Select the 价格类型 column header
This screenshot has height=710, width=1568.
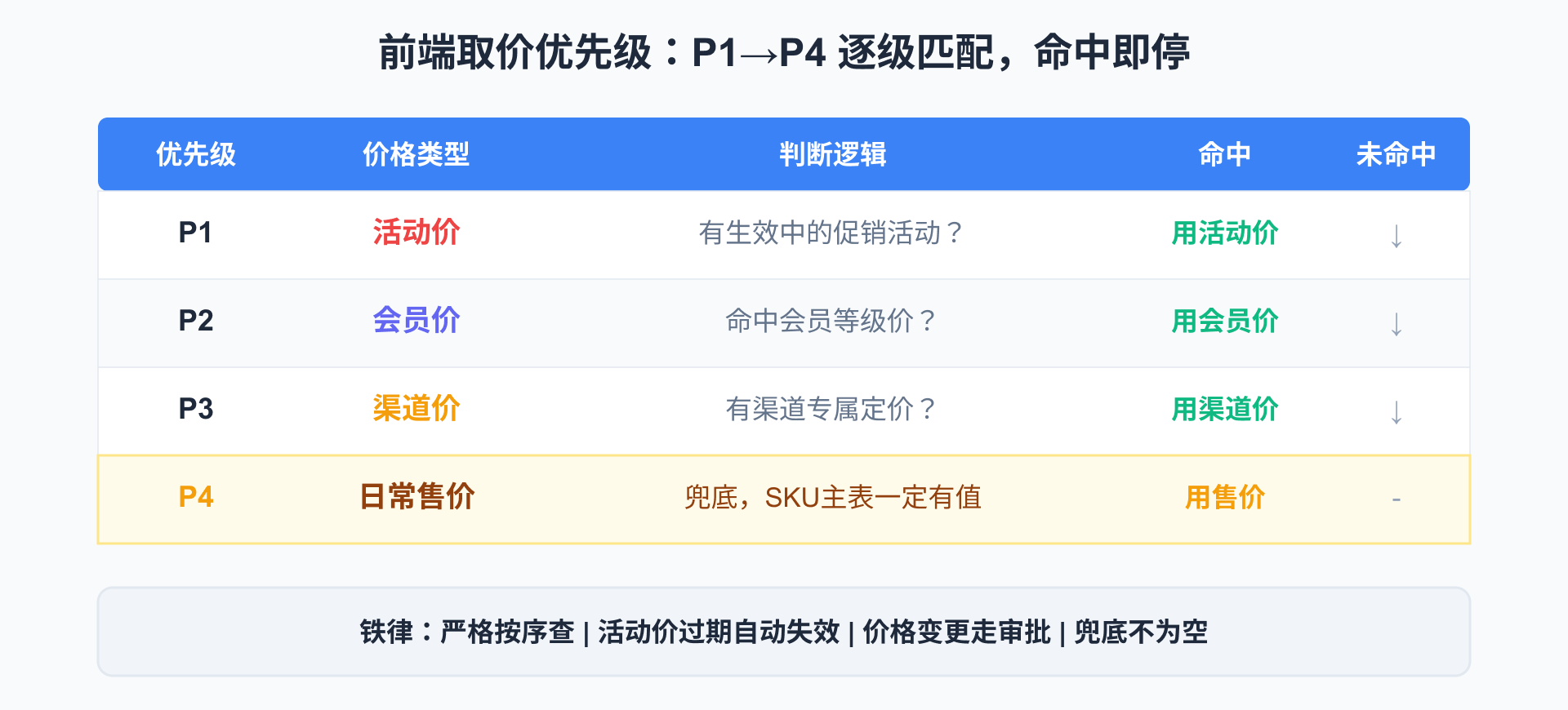(x=416, y=154)
